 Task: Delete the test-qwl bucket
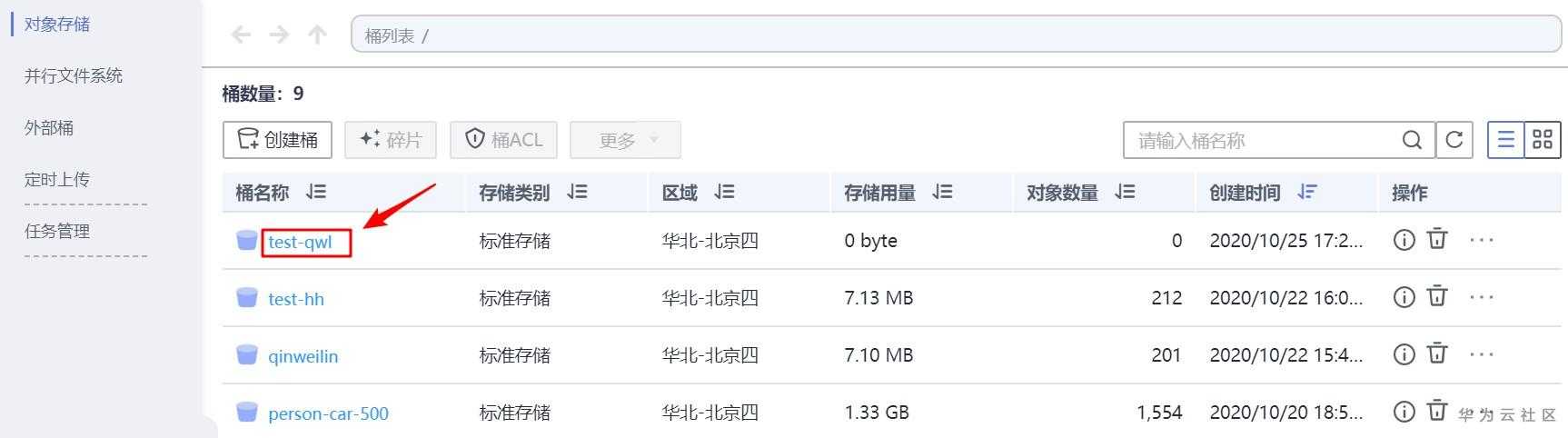pyautogui.click(x=1436, y=239)
